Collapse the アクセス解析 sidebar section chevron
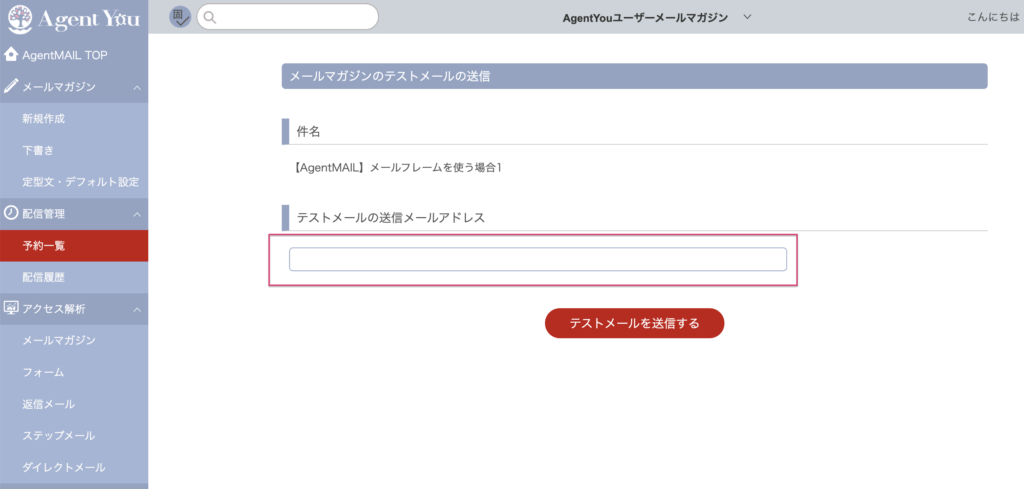This screenshot has height=489, width=1024. tap(137, 309)
